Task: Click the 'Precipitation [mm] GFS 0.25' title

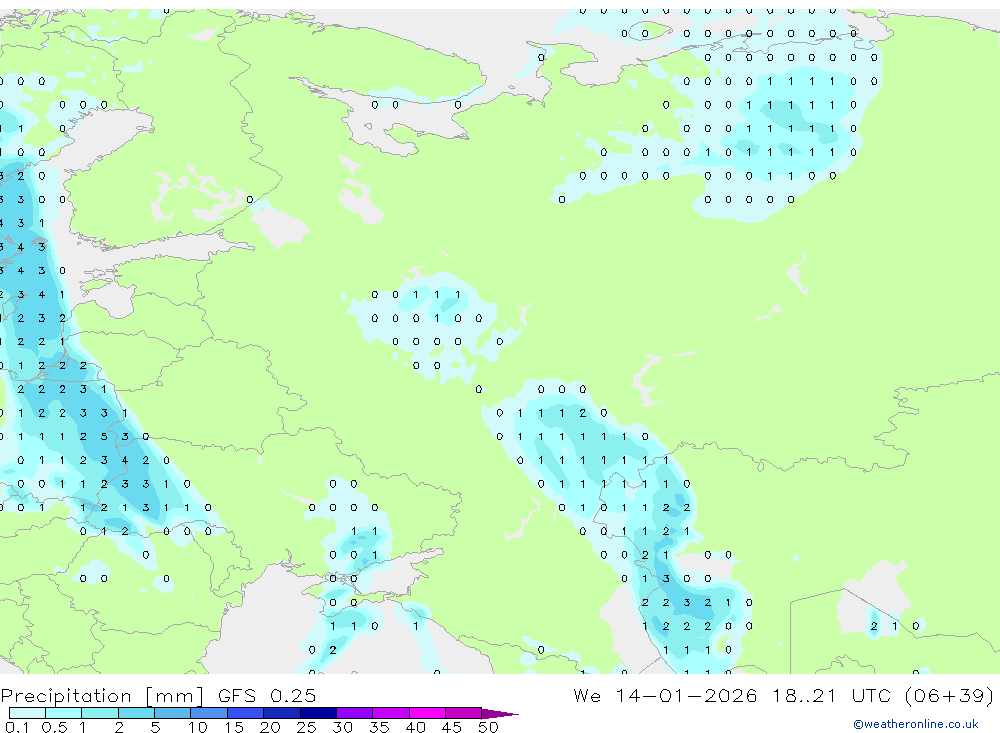Action: pyautogui.click(x=158, y=695)
